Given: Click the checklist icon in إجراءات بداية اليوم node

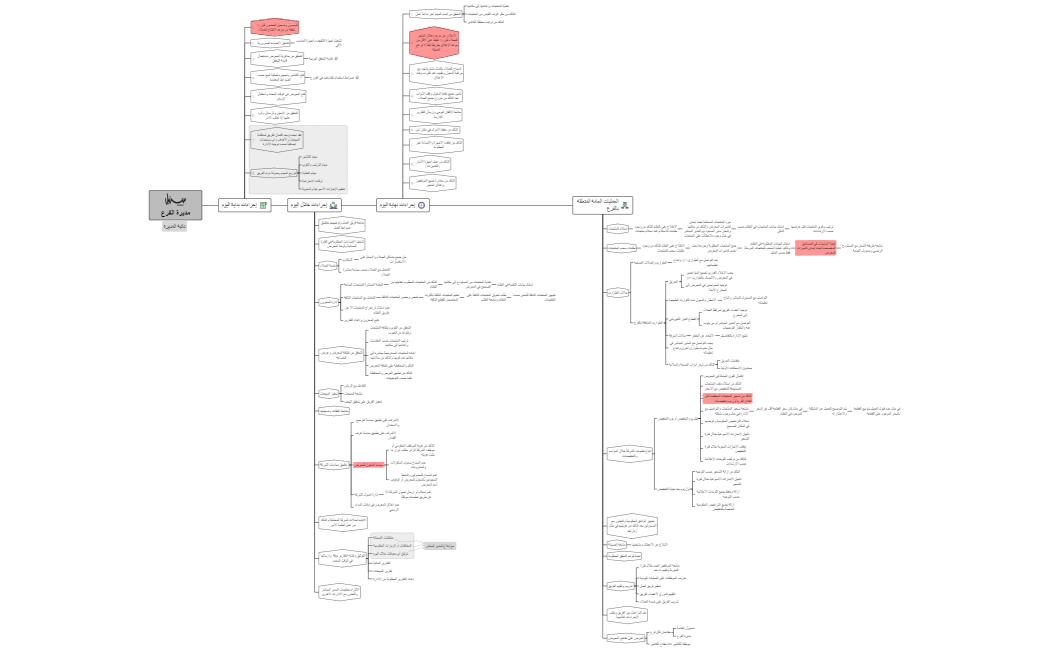Looking at the screenshot, I should click(263, 205).
